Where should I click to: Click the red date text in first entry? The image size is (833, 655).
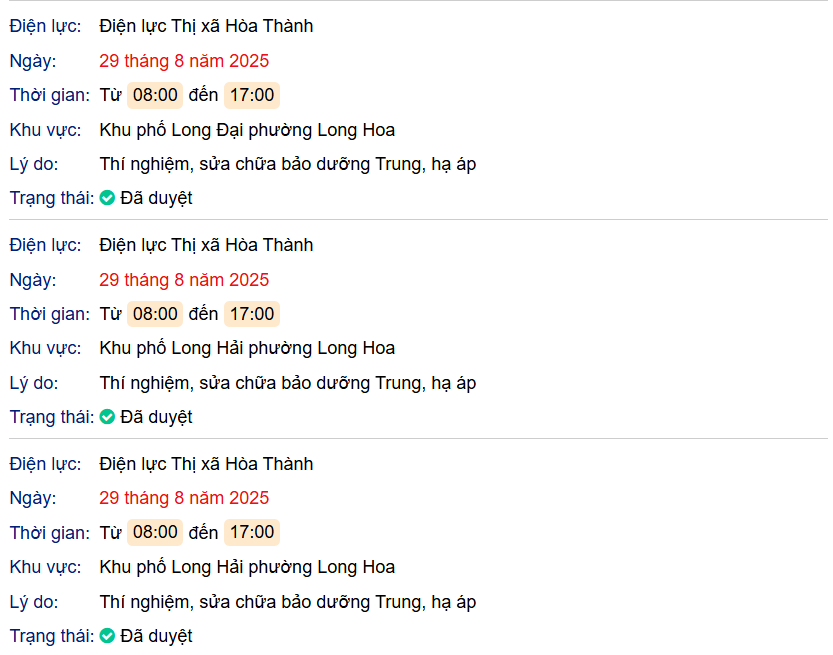point(184,61)
